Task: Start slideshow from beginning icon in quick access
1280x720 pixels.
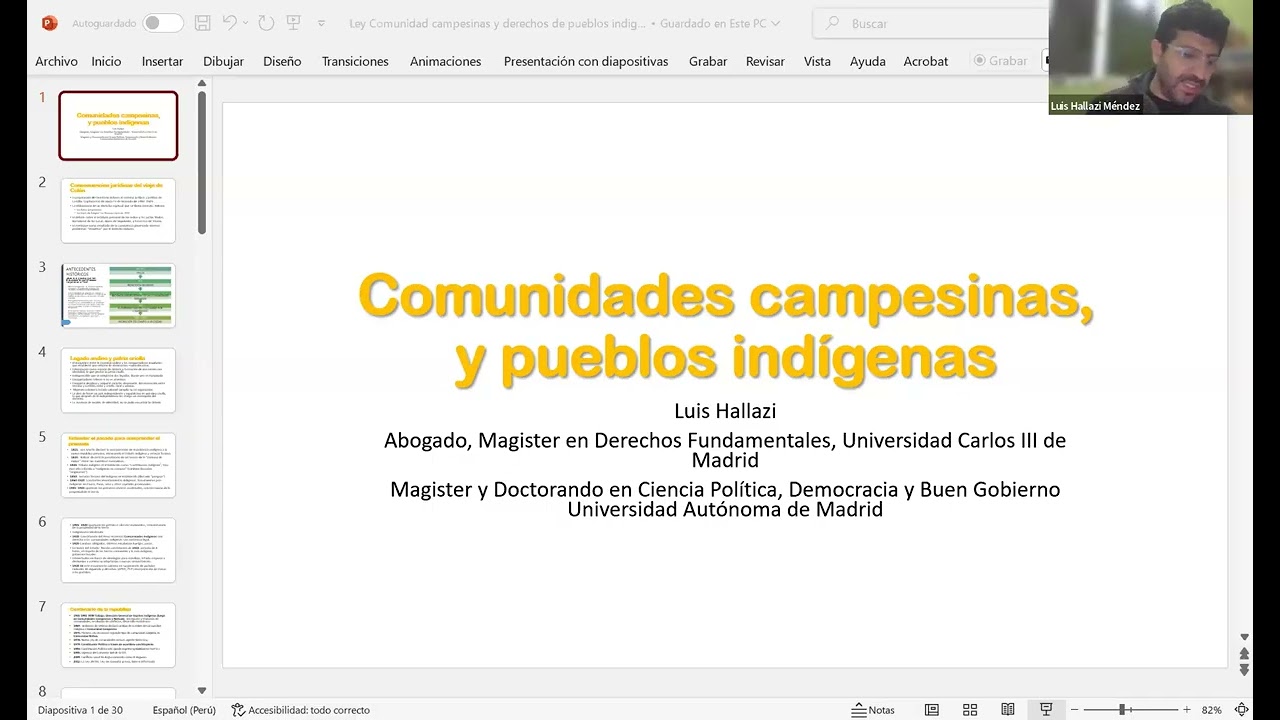Action: click(294, 23)
